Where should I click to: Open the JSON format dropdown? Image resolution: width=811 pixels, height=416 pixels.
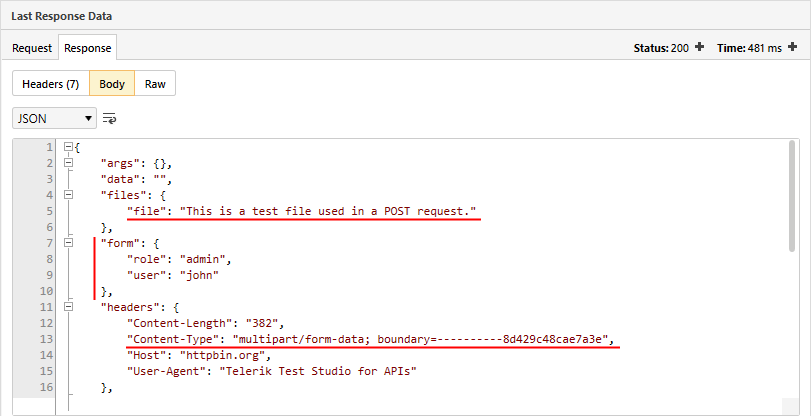pos(54,118)
